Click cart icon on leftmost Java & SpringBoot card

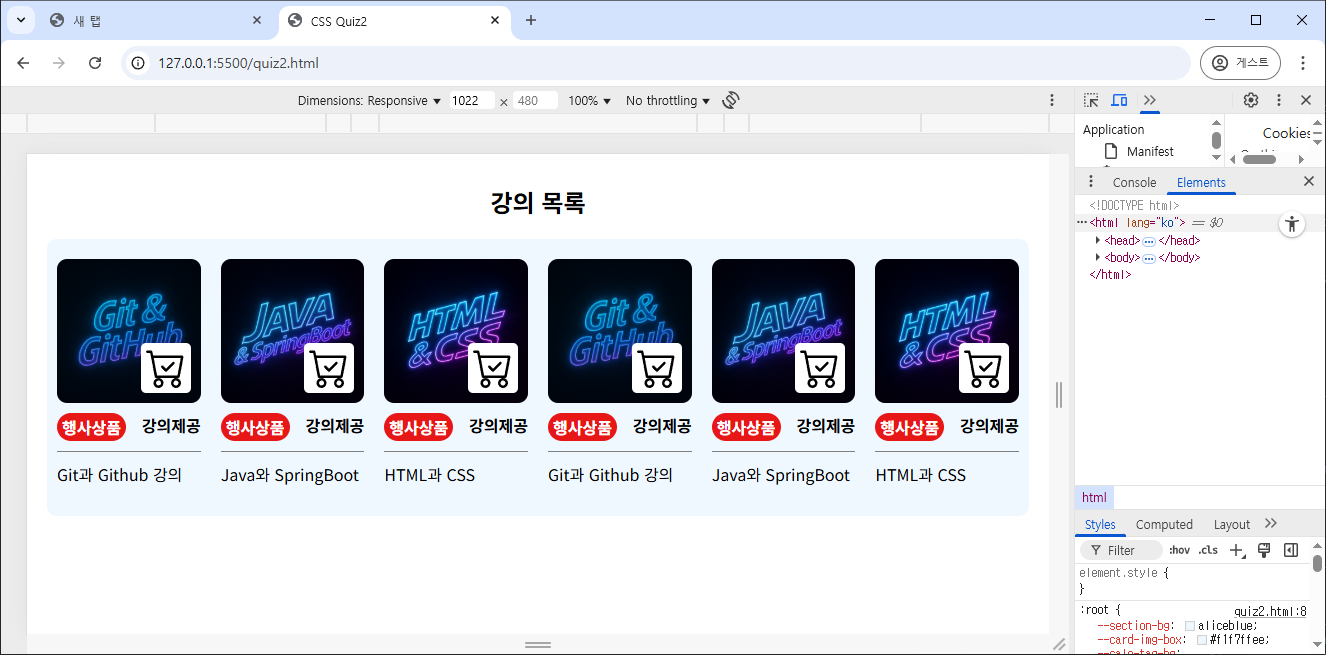tap(329, 368)
